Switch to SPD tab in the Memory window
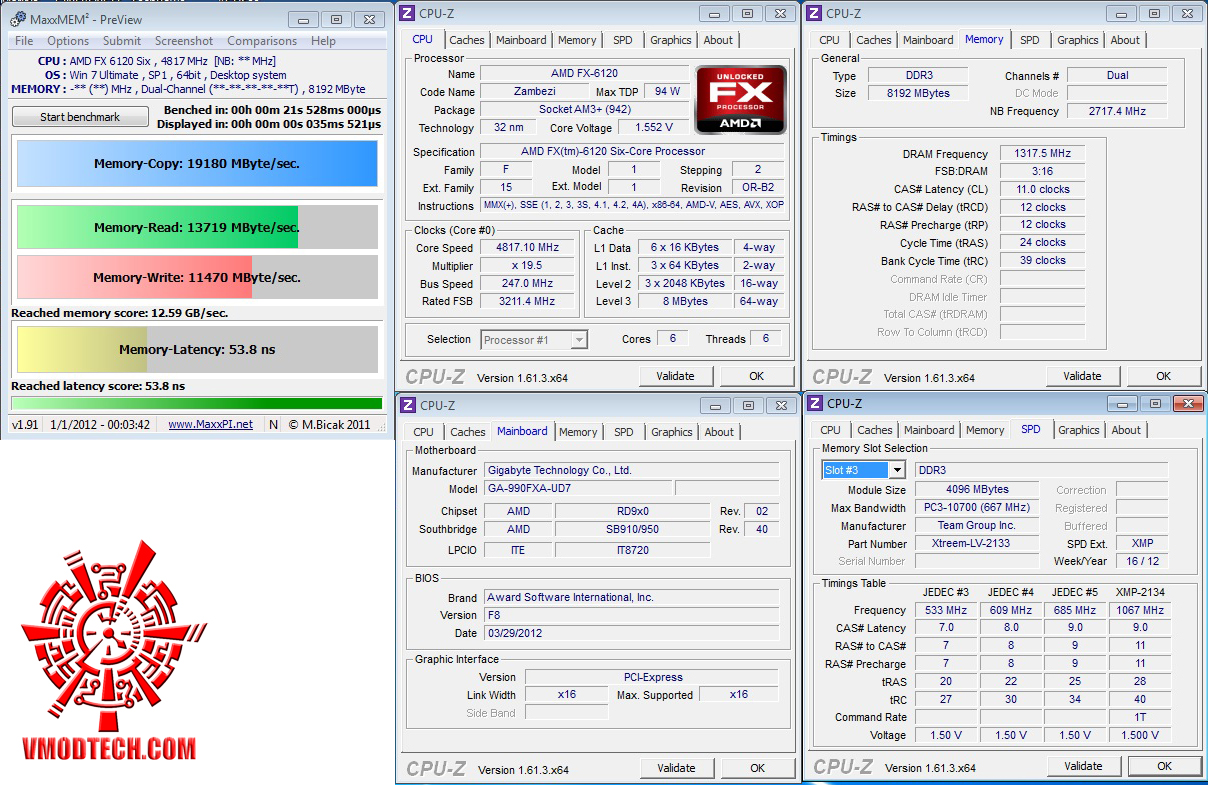This screenshot has height=785, width=1208. 1030,40
